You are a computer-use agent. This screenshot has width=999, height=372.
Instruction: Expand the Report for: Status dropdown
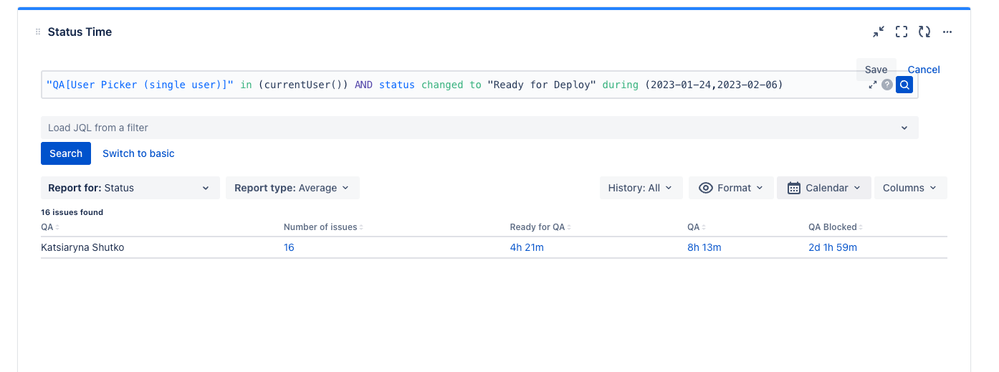[x=130, y=188]
